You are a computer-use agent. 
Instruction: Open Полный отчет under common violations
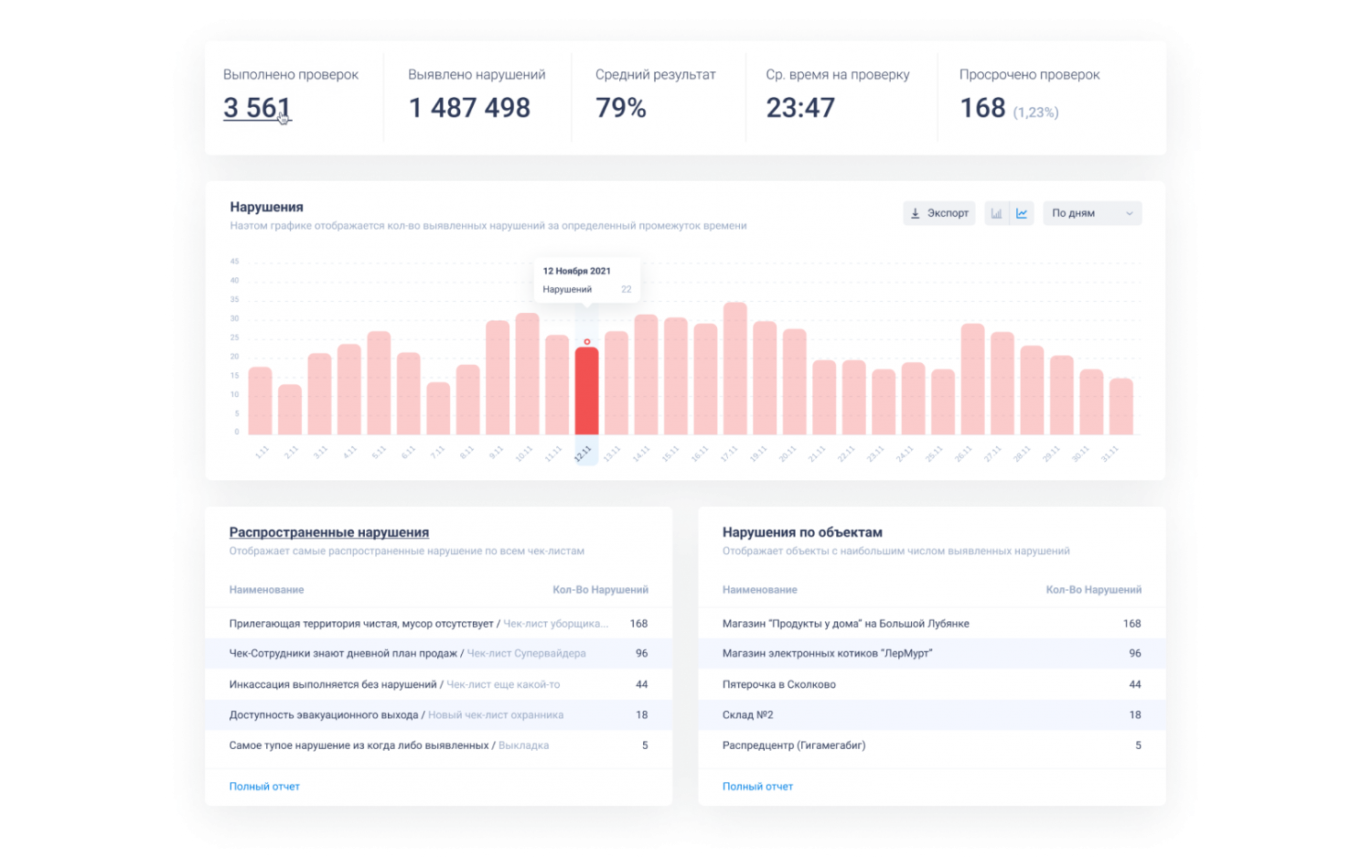[x=264, y=787]
